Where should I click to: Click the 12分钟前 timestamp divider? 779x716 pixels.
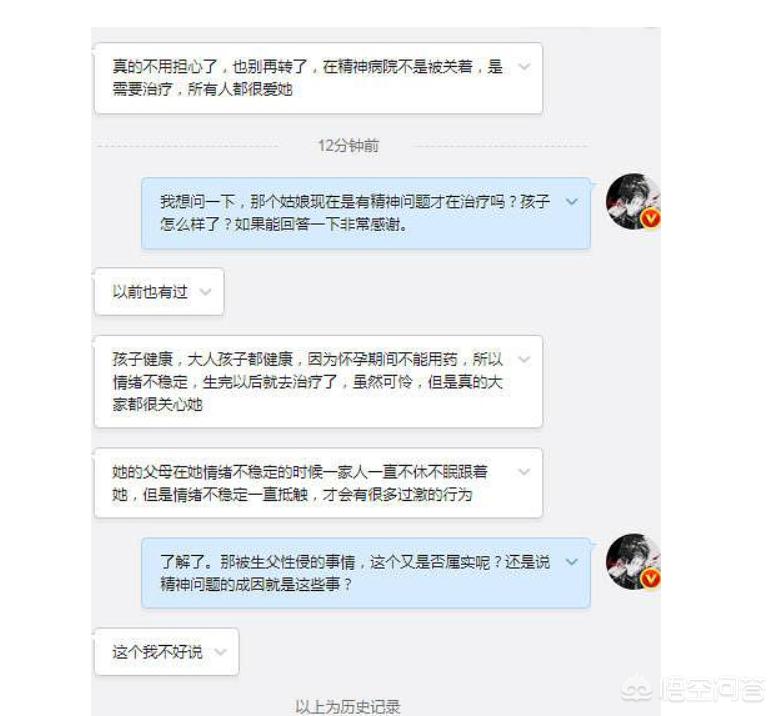[x=348, y=146]
